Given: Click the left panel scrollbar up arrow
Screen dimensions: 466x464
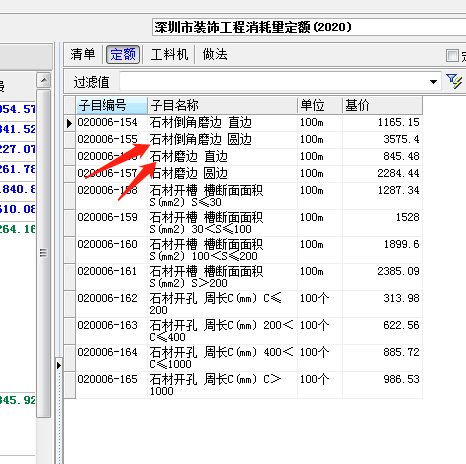Looking at the screenshot, I should 43,80.
